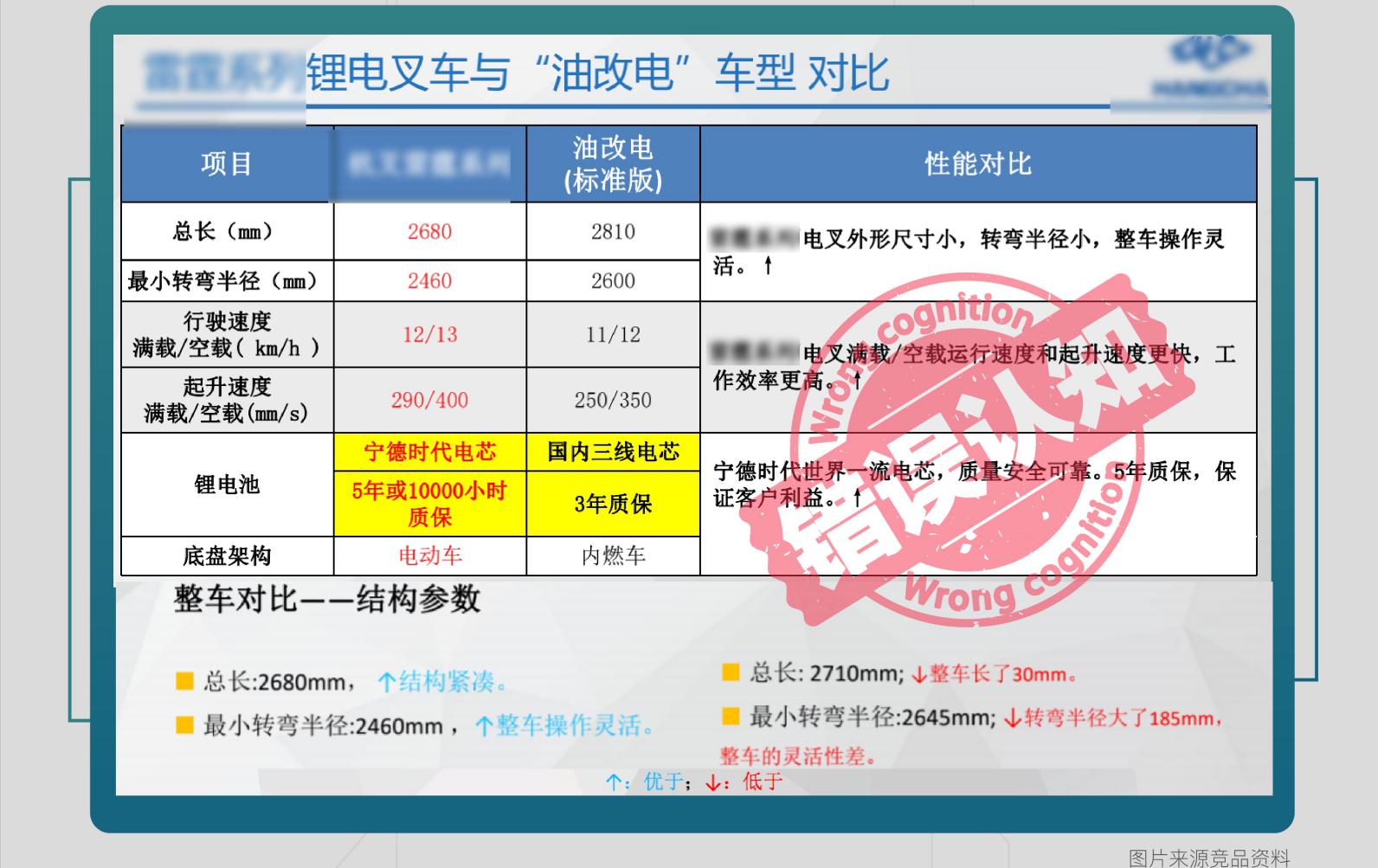Screen dimensions: 1378x868
Task: Click the '宁德时代世界一流电芯' comparison text
Action: click(974, 484)
